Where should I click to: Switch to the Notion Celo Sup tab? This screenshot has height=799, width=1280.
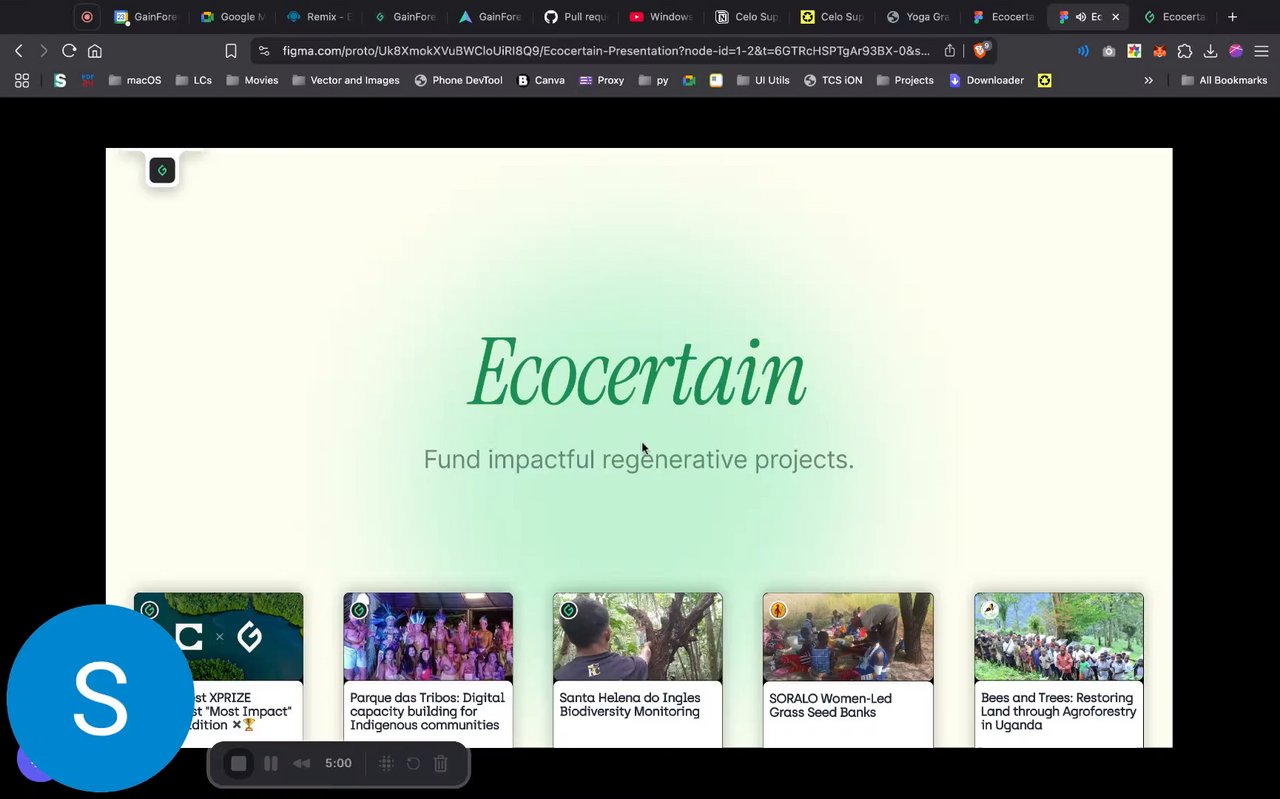pyautogui.click(x=748, y=17)
